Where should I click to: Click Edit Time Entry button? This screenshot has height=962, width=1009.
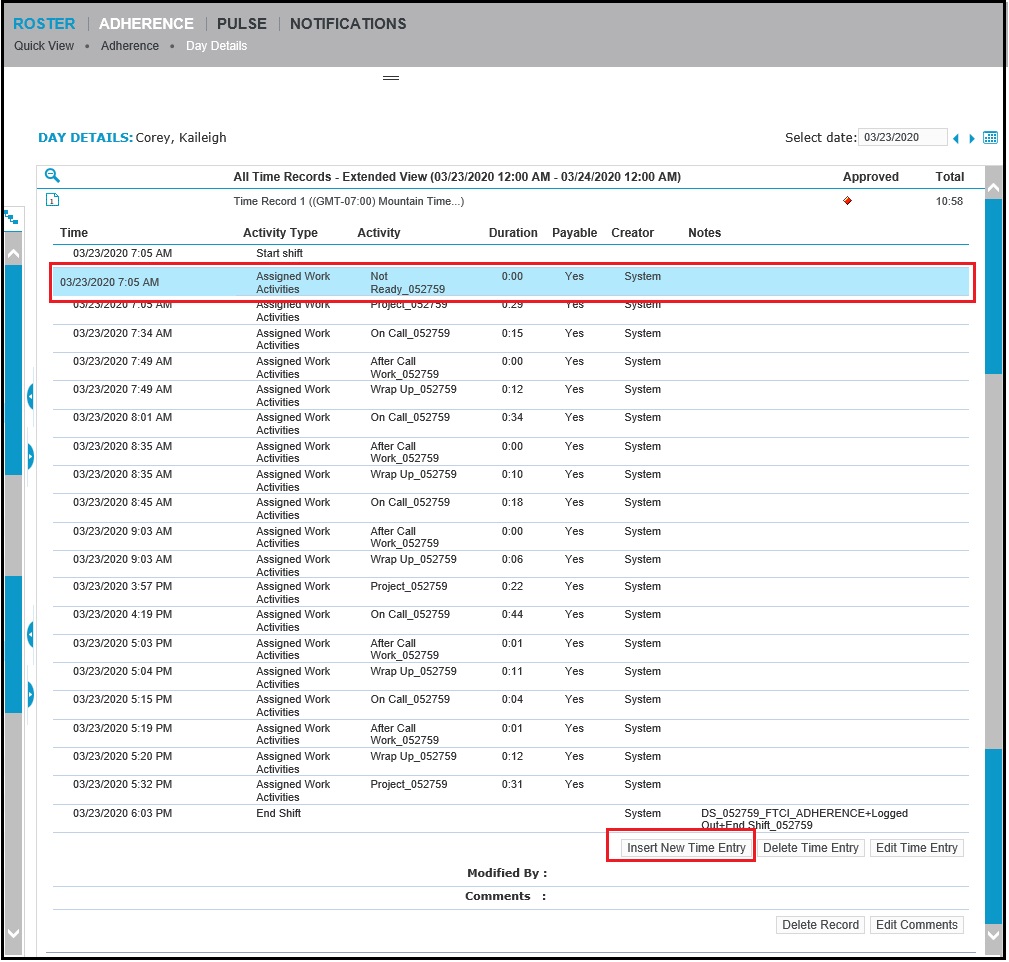click(x=916, y=848)
